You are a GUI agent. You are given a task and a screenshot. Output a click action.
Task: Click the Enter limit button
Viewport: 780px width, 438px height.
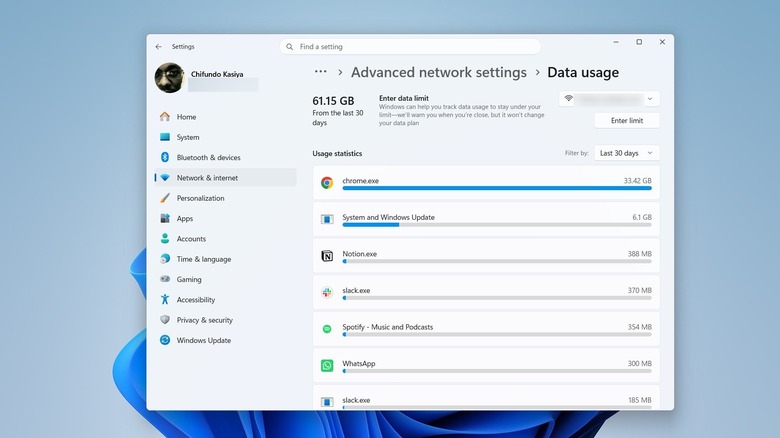tap(627, 120)
